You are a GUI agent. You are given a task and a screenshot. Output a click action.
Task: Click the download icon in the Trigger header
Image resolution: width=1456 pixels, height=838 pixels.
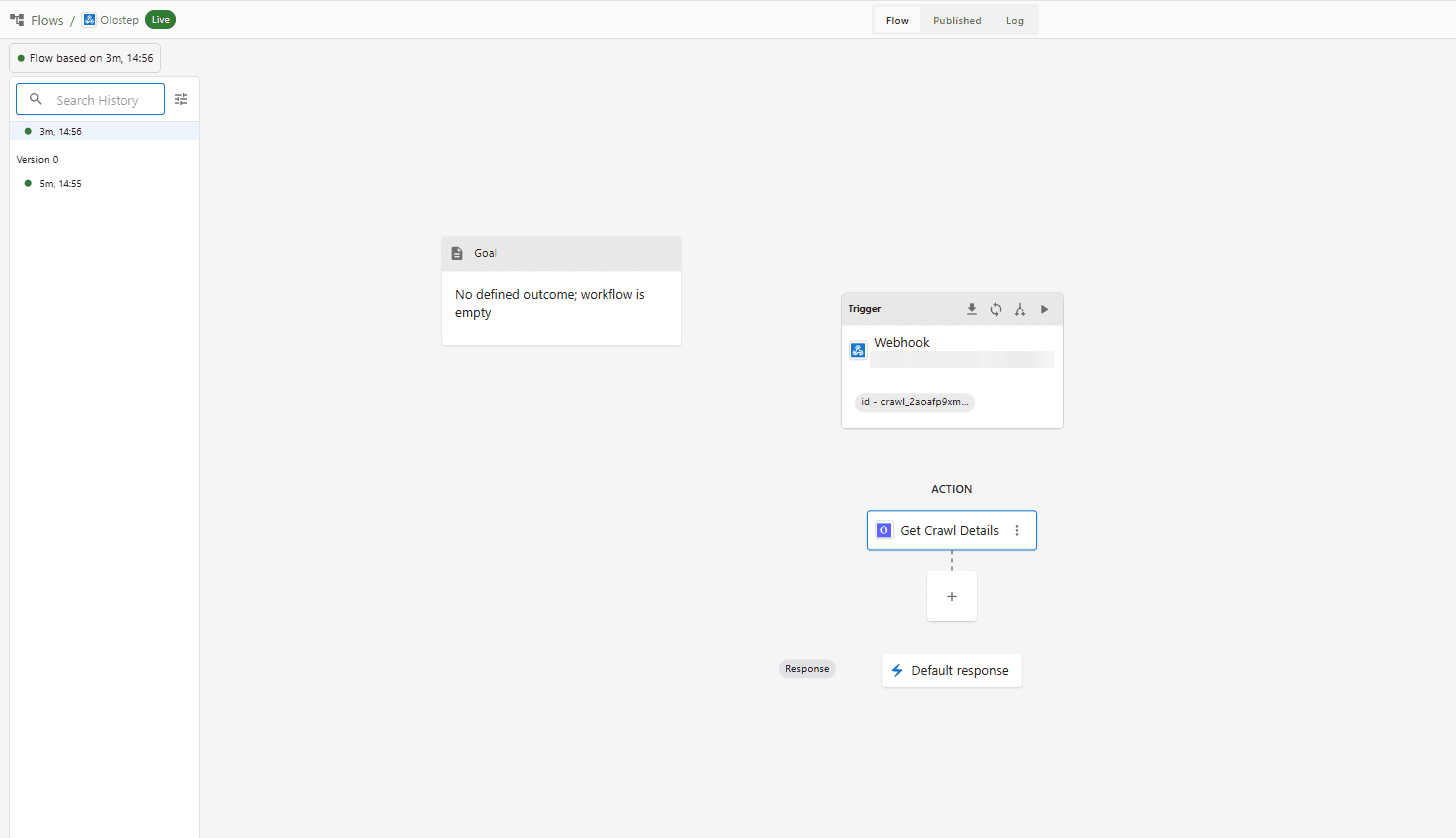(972, 309)
